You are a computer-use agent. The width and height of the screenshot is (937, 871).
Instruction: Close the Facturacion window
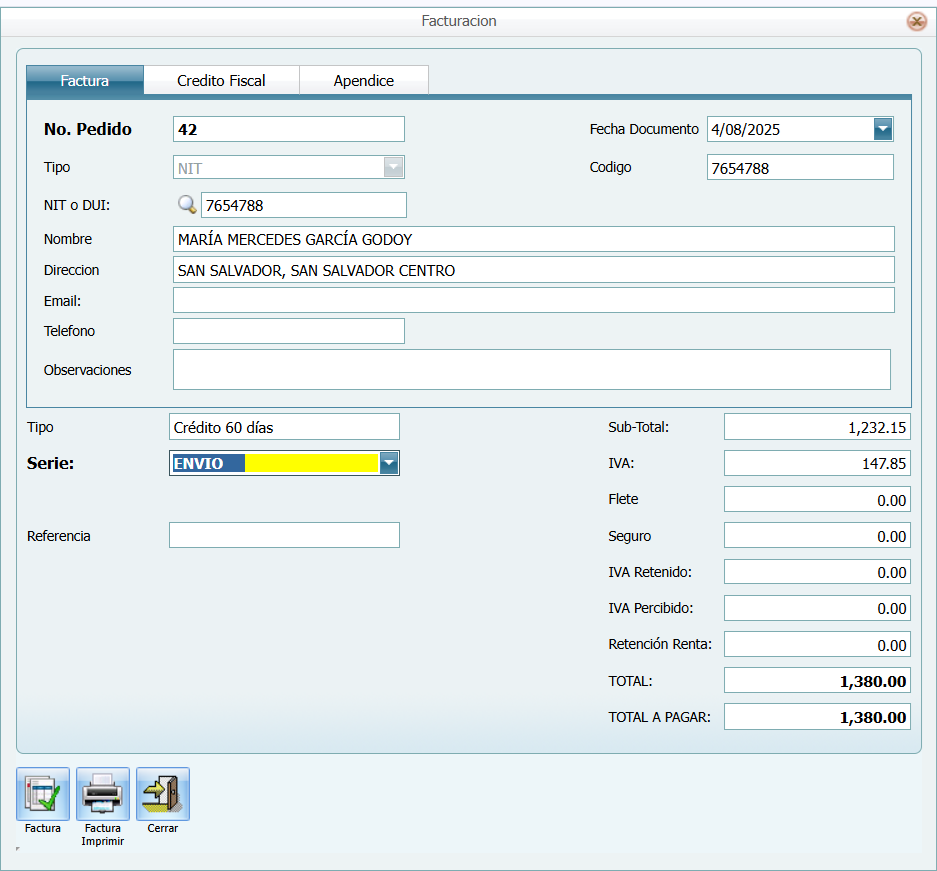point(916,21)
